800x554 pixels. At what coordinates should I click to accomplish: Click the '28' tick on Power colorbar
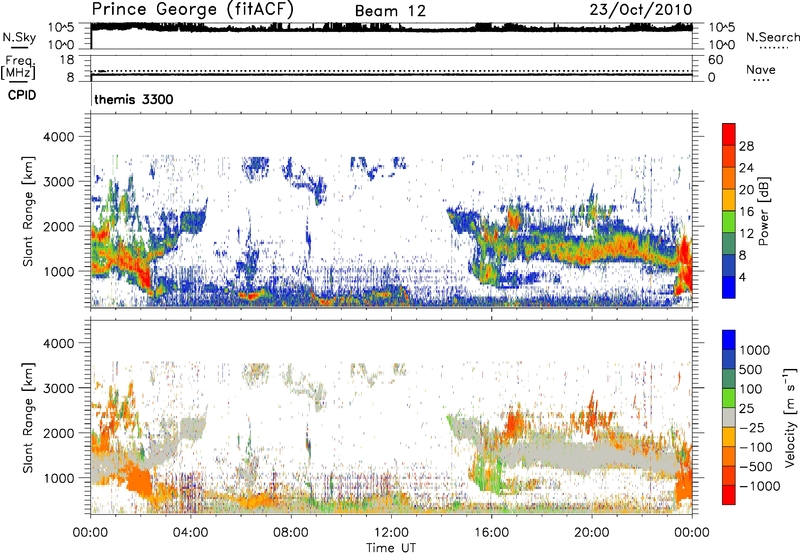point(746,146)
